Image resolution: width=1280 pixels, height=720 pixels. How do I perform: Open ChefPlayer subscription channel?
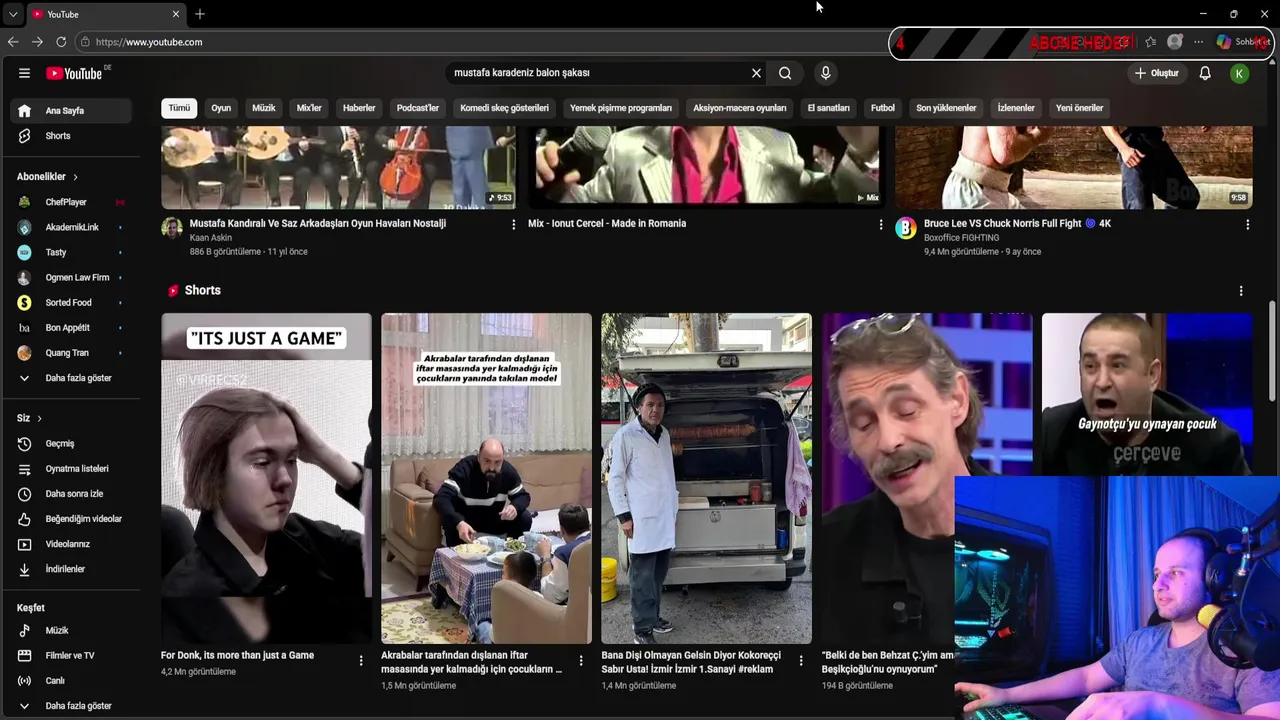(x=71, y=202)
